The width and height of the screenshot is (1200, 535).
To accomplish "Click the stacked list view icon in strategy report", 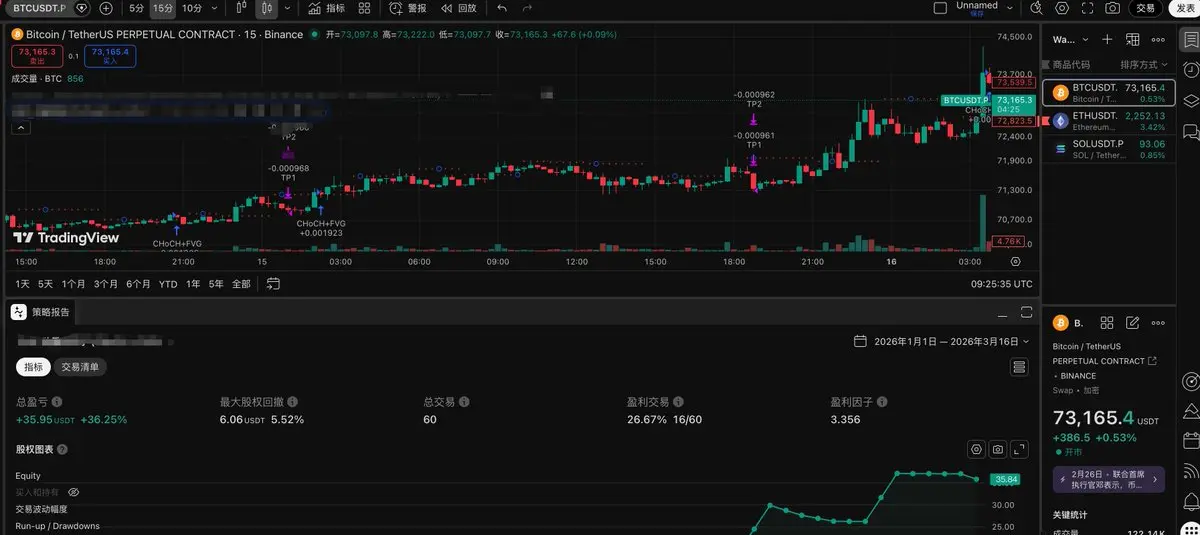I will pos(1019,367).
